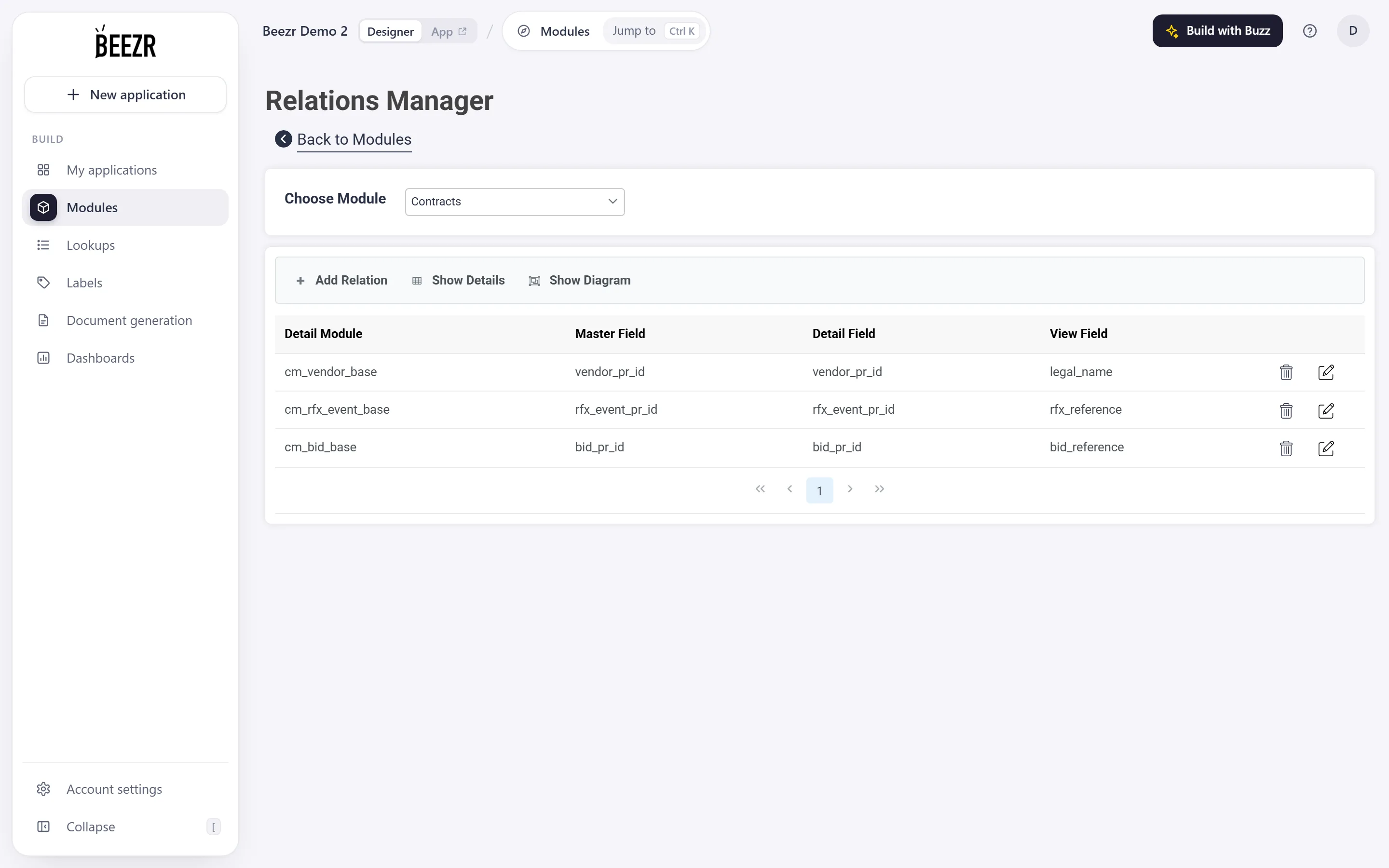Go to first page of relations
The height and width of the screenshot is (868, 1389).
pos(760,489)
